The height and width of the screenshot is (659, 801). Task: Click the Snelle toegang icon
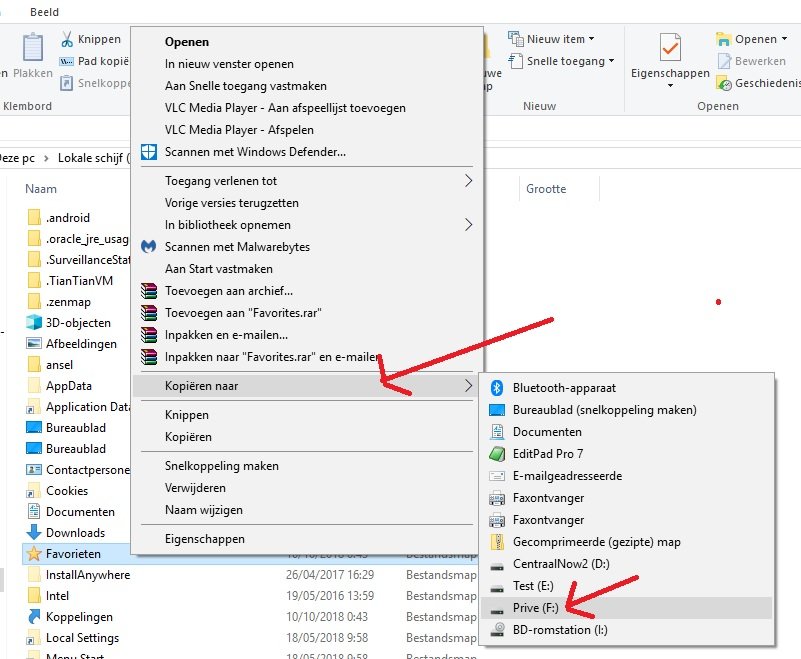point(516,61)
